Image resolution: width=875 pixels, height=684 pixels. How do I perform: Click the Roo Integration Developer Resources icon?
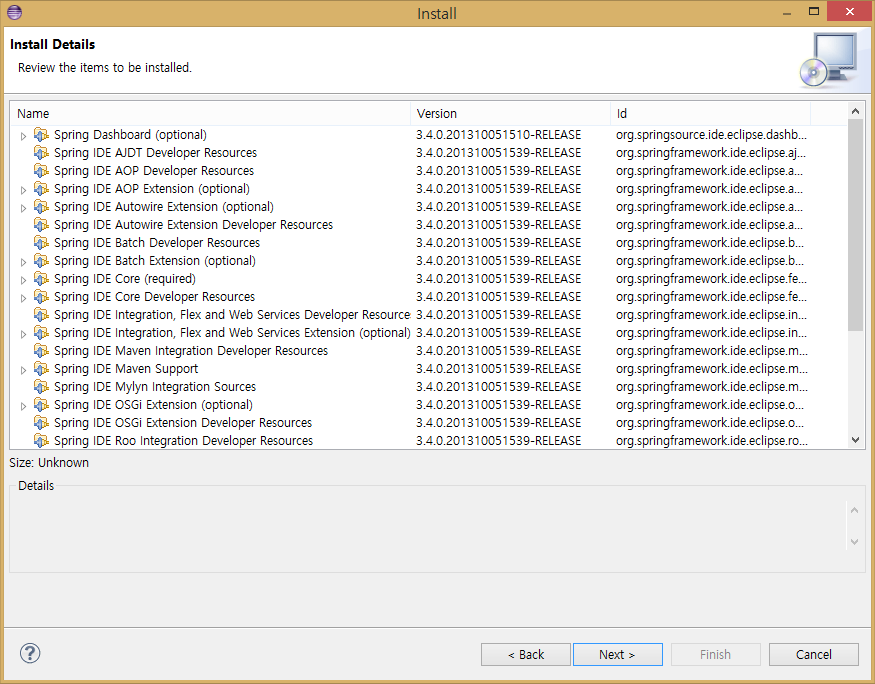41,440
